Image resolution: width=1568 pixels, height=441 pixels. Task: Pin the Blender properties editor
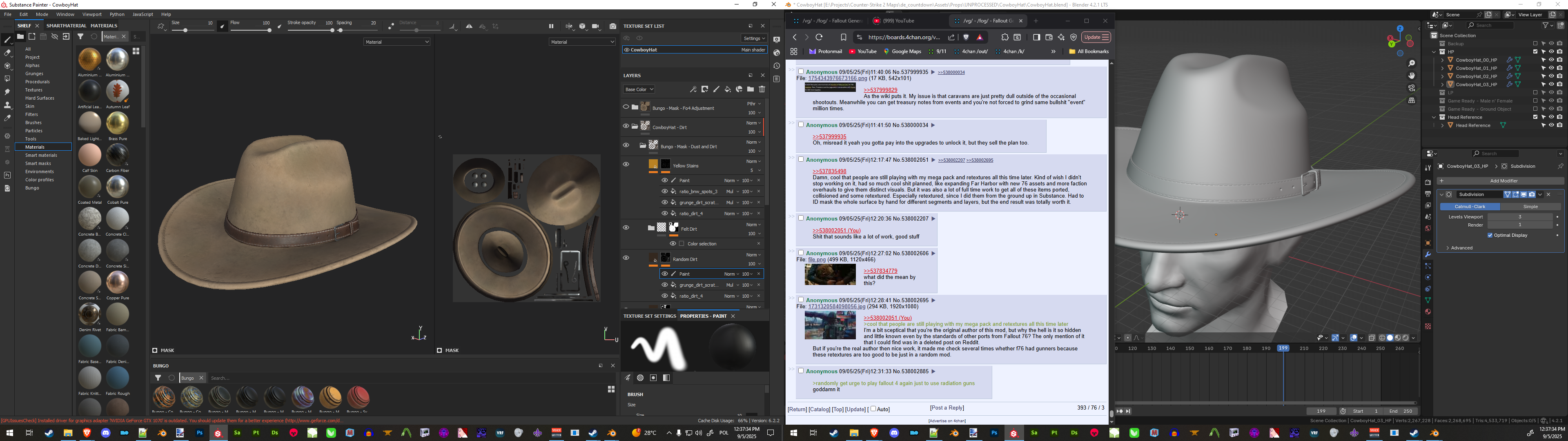point(1560,166)
